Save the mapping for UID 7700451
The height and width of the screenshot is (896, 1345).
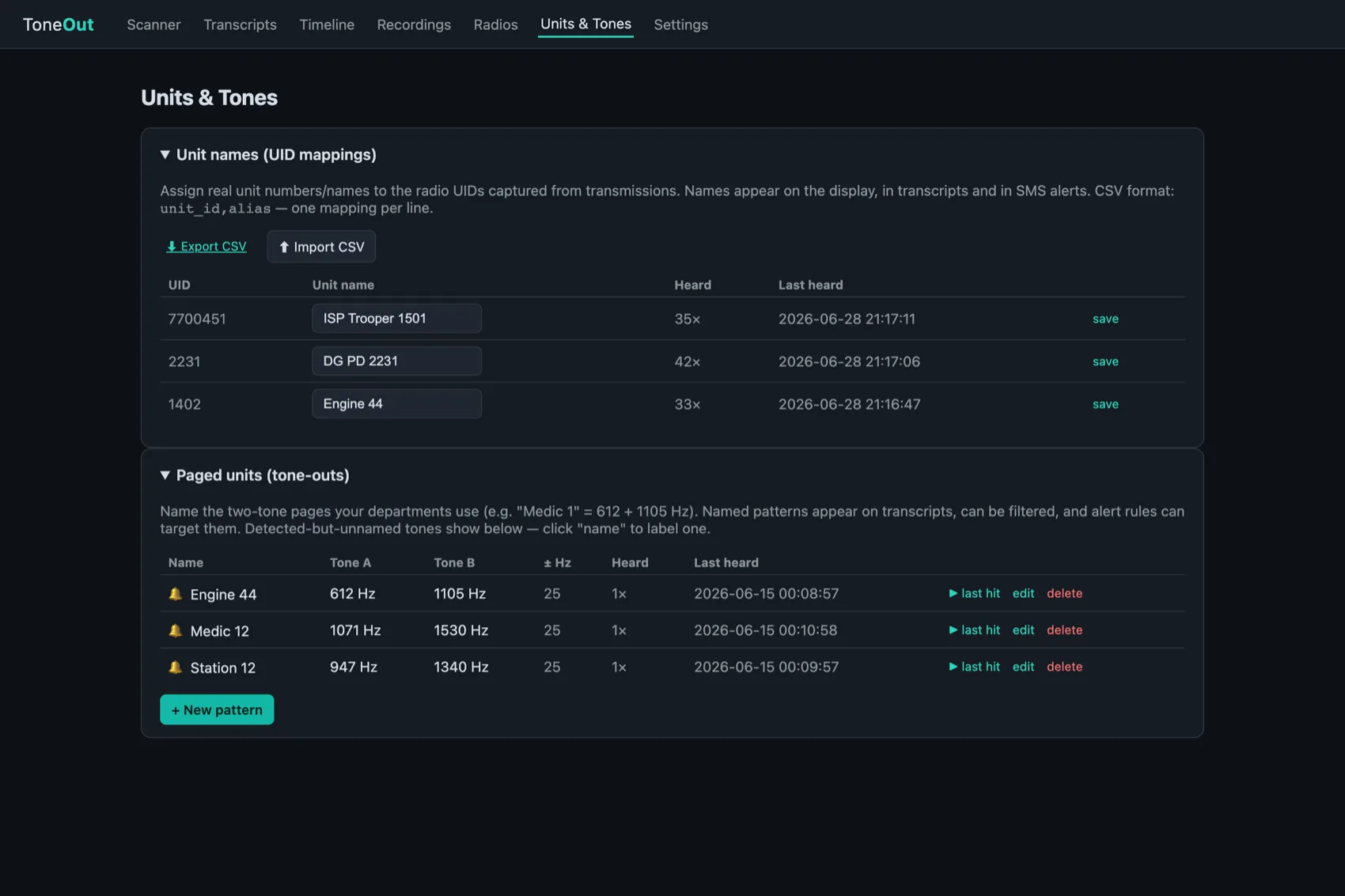tap(1105, 319)
